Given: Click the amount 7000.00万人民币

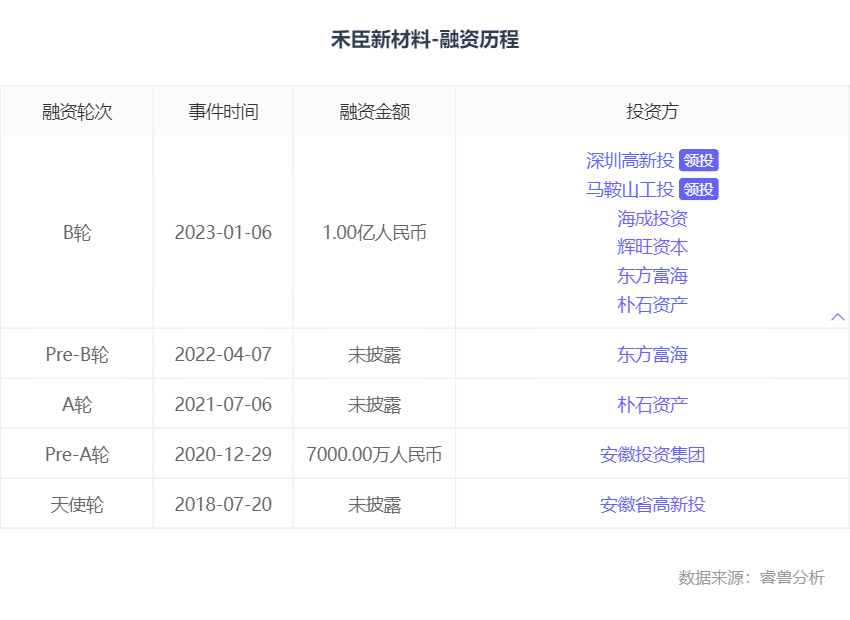Looking at the screenshot, I should click(374, 454).
